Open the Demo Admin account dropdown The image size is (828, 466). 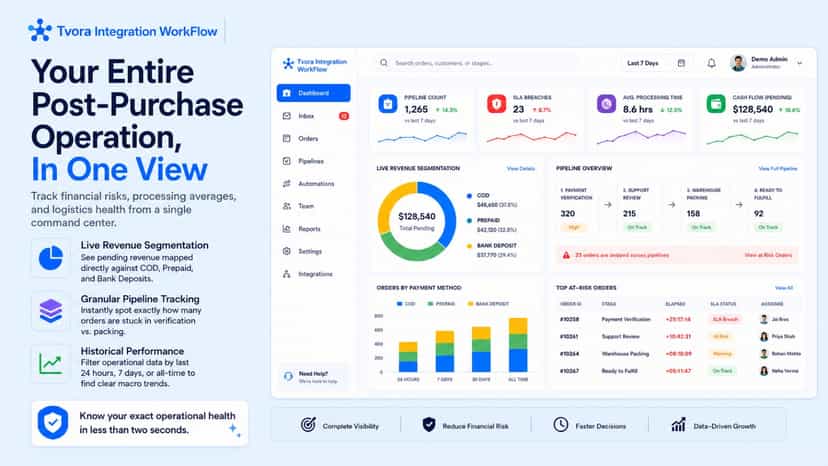tap(800, 63)
